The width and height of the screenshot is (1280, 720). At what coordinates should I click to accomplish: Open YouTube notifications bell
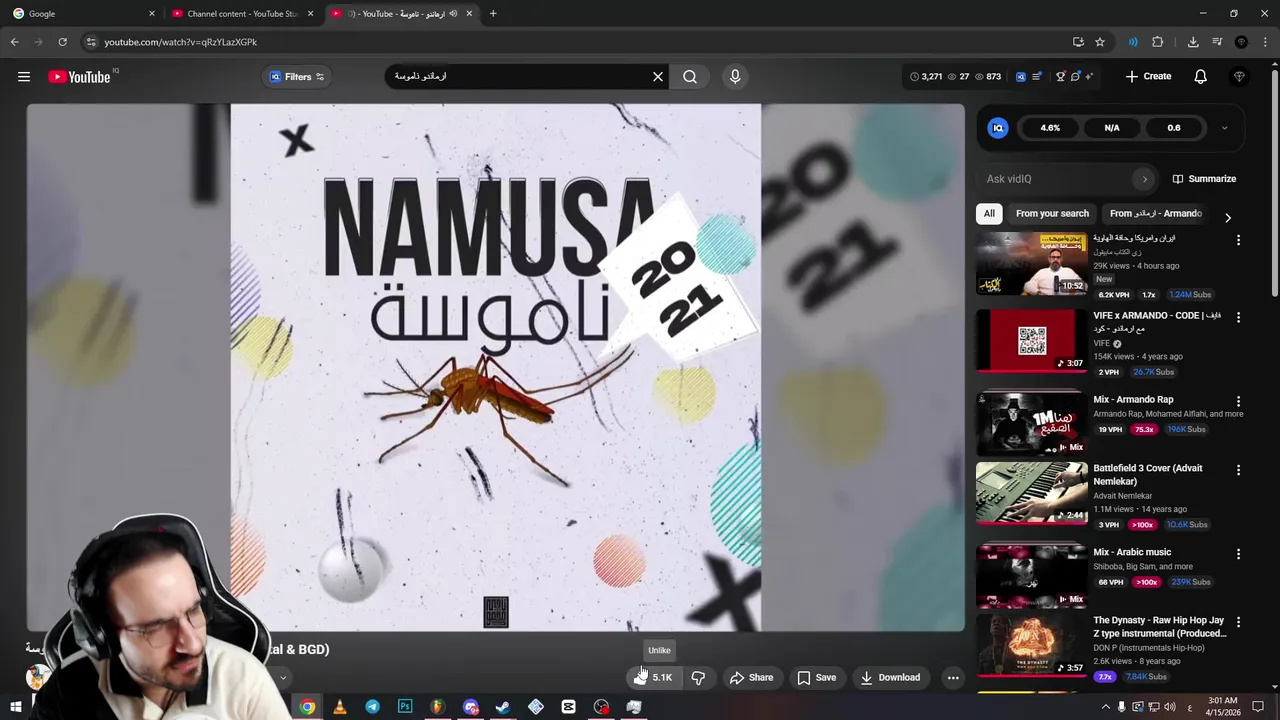1201,77
